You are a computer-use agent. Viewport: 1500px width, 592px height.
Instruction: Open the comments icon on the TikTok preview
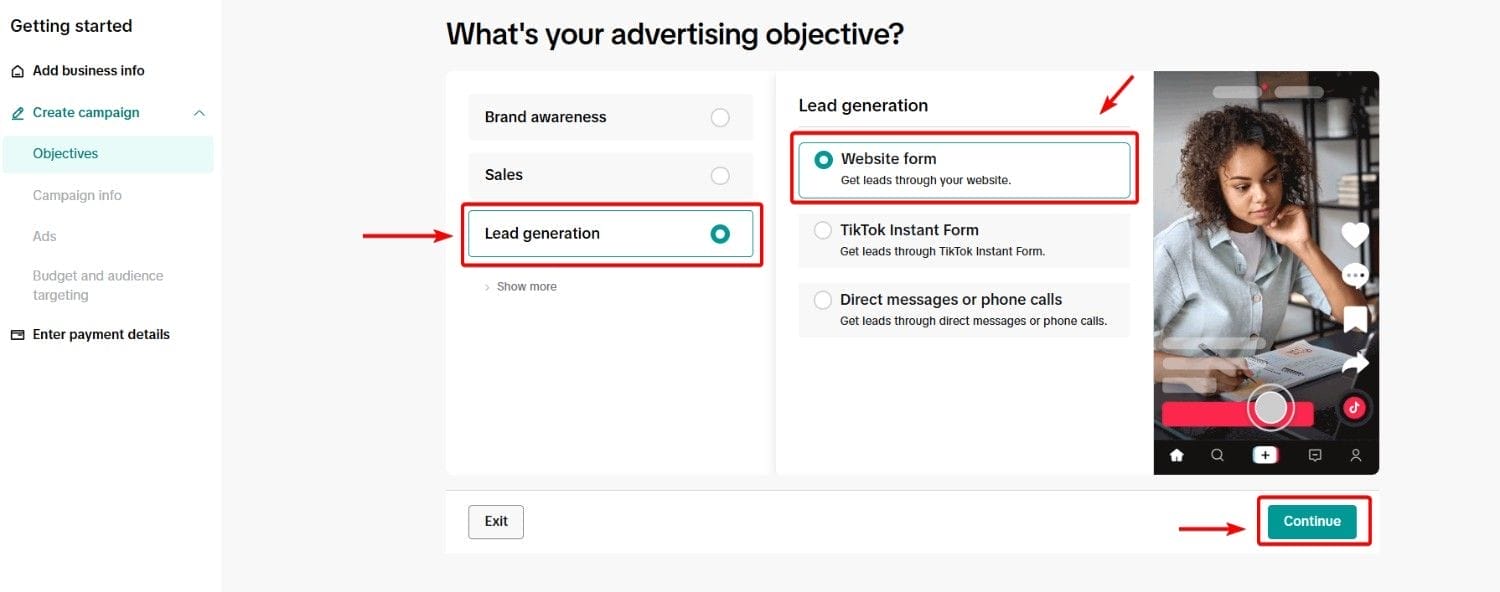pos(1356,275)
